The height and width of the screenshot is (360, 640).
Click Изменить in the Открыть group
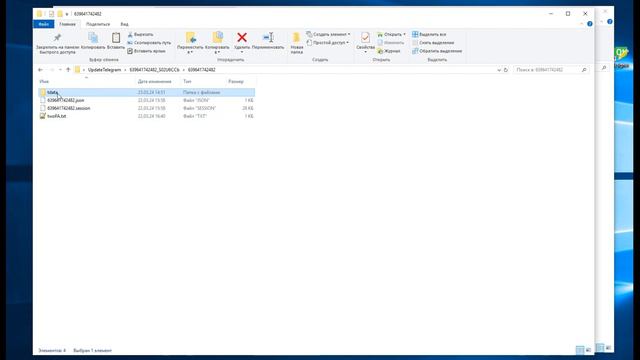(391, 43)
